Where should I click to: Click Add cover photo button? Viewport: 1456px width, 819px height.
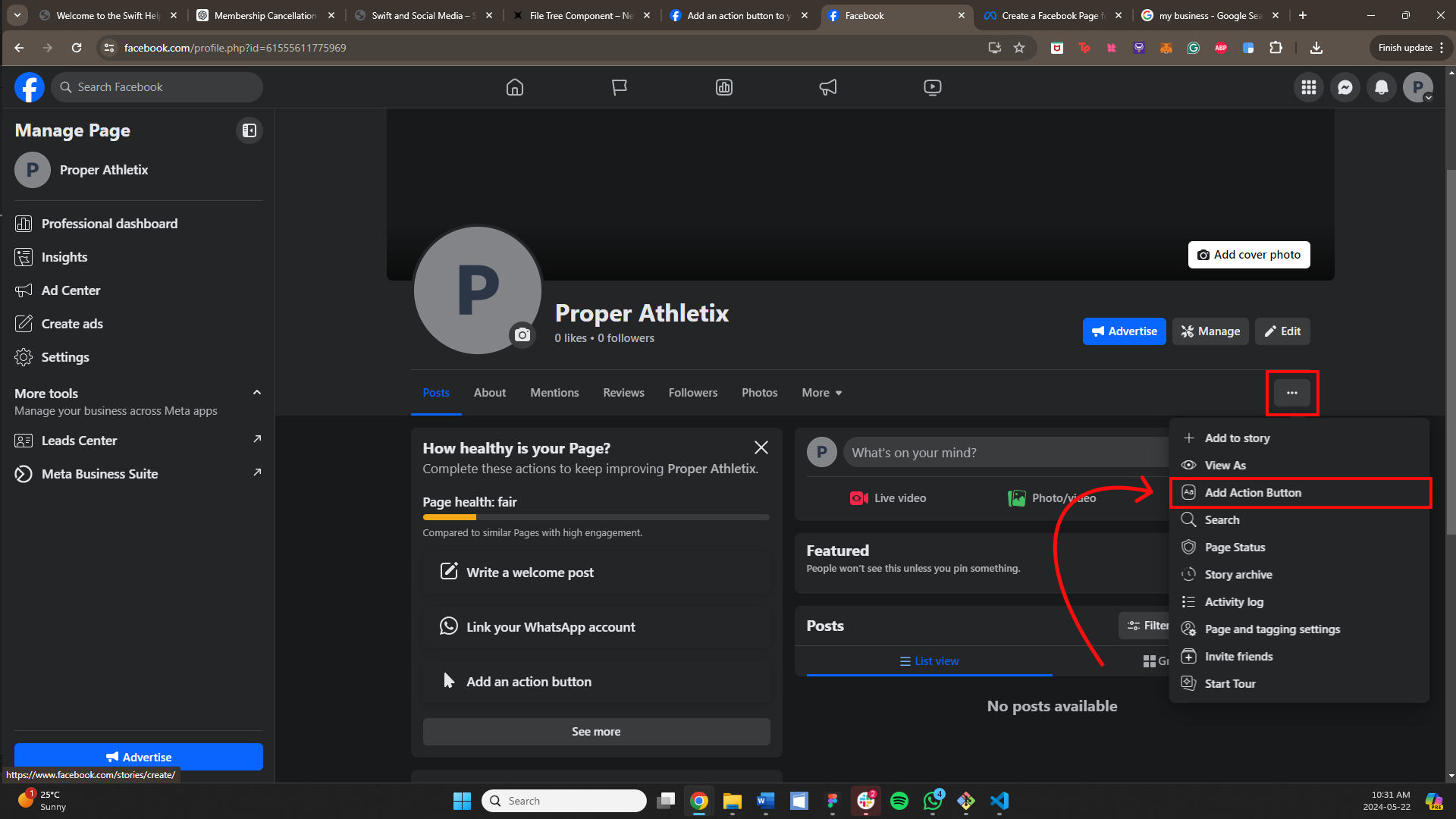[x=1248, y=255]
